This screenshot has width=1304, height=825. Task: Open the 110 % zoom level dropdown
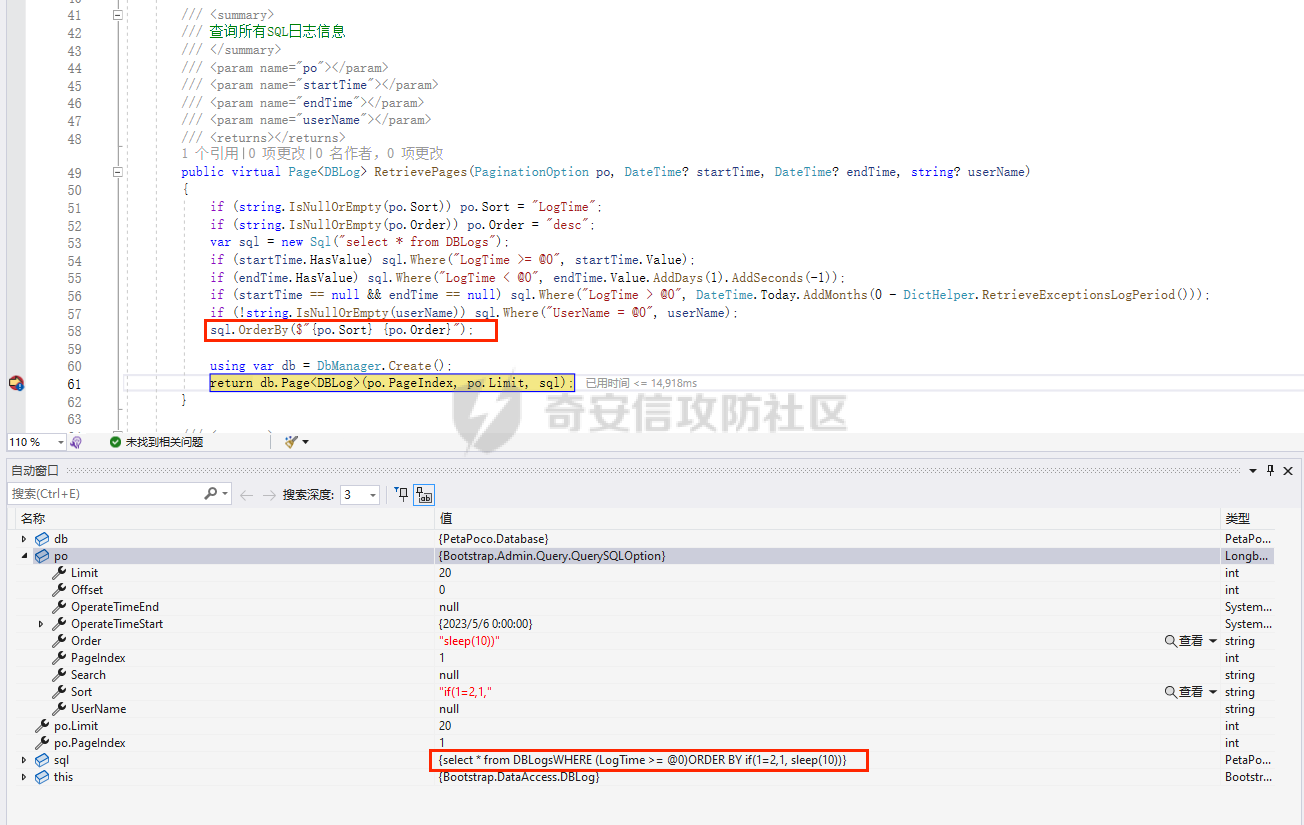pos(60,442)
